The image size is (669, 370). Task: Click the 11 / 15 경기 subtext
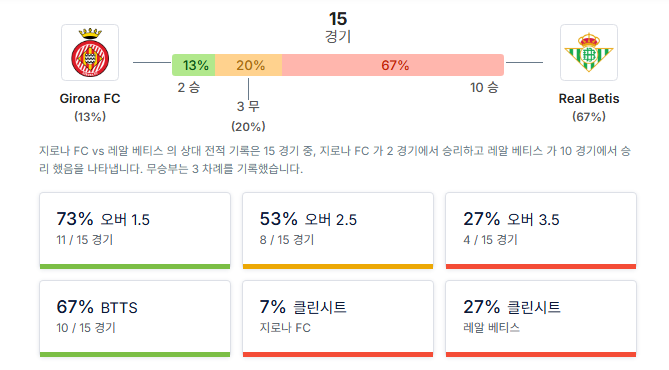coord(84,240)
